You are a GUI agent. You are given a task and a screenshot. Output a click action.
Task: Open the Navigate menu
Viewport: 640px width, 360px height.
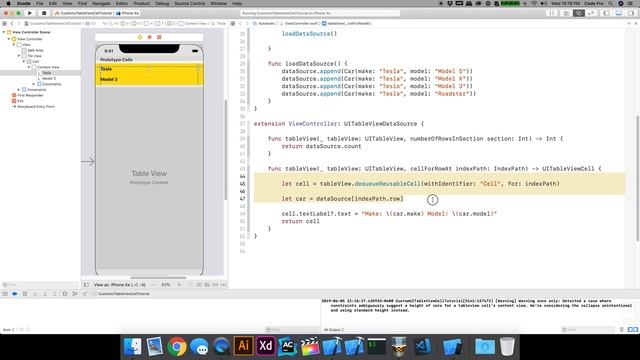click(x=101, y=3)
